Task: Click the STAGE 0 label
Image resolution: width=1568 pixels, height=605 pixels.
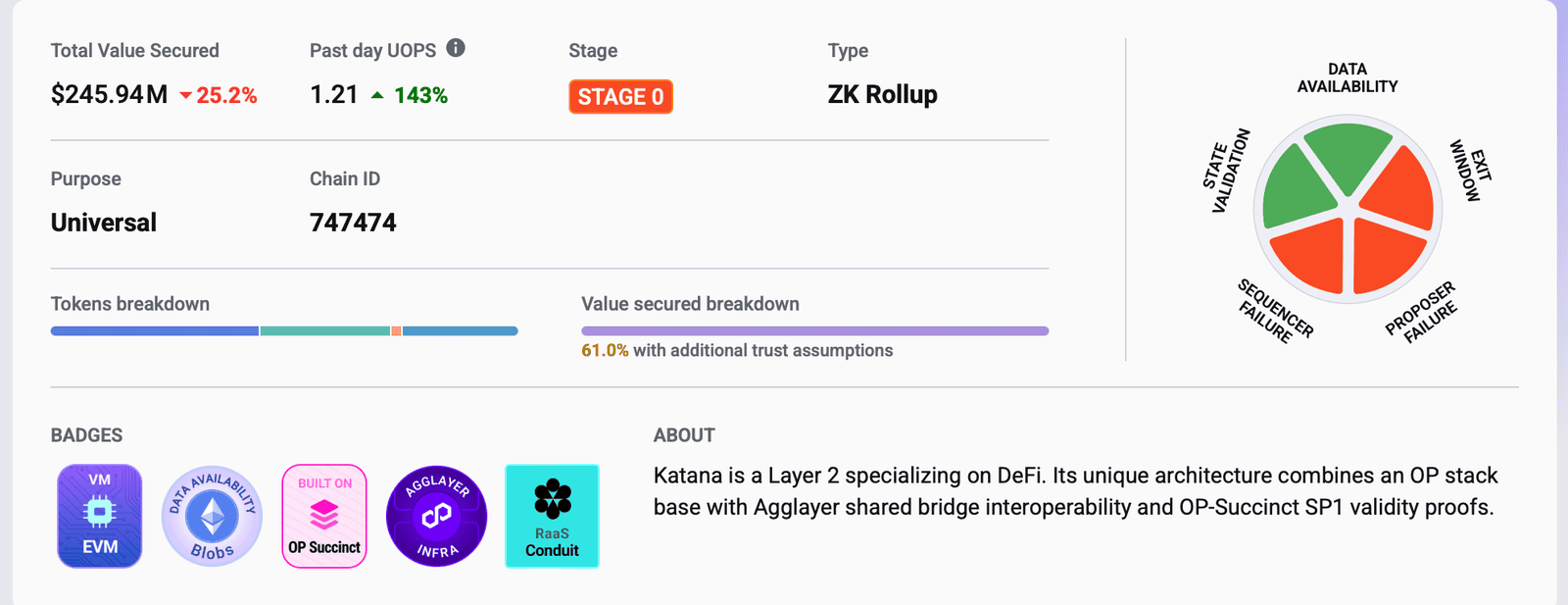Action: point(620,96)
